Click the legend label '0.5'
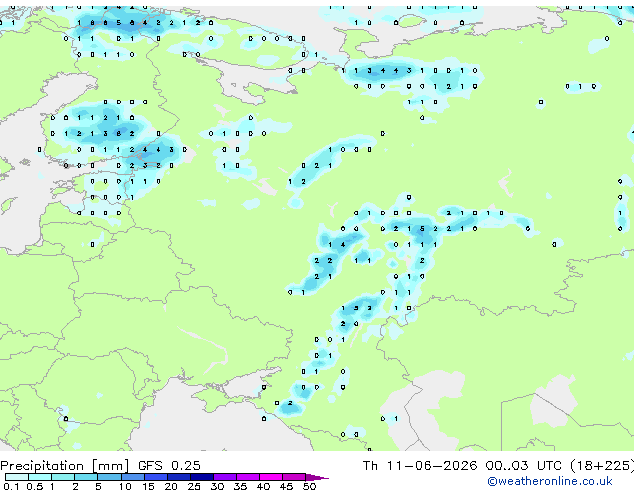634x490 pixels. tap(35, 486)
